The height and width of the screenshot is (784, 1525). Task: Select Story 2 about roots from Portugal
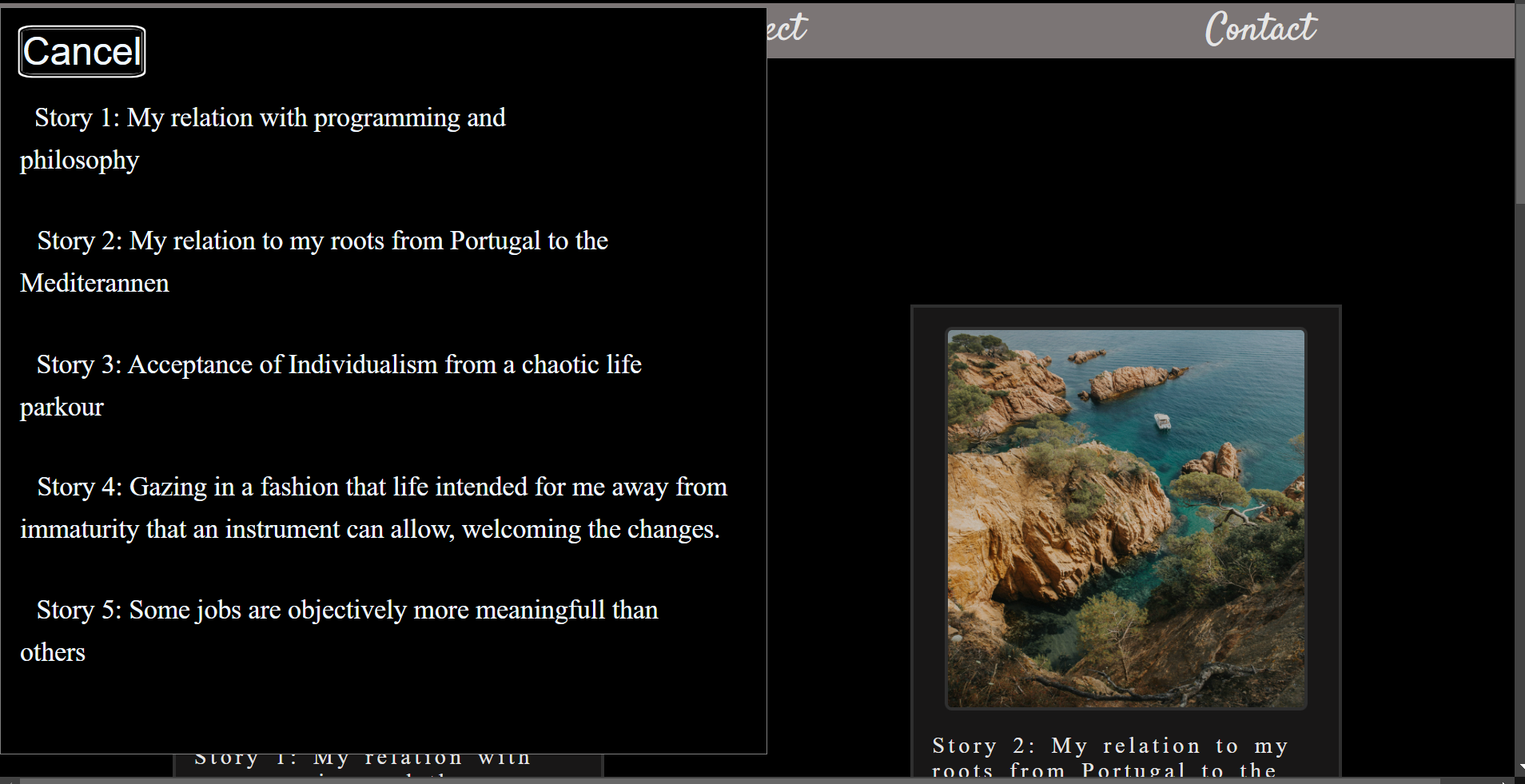pos(322,241)
